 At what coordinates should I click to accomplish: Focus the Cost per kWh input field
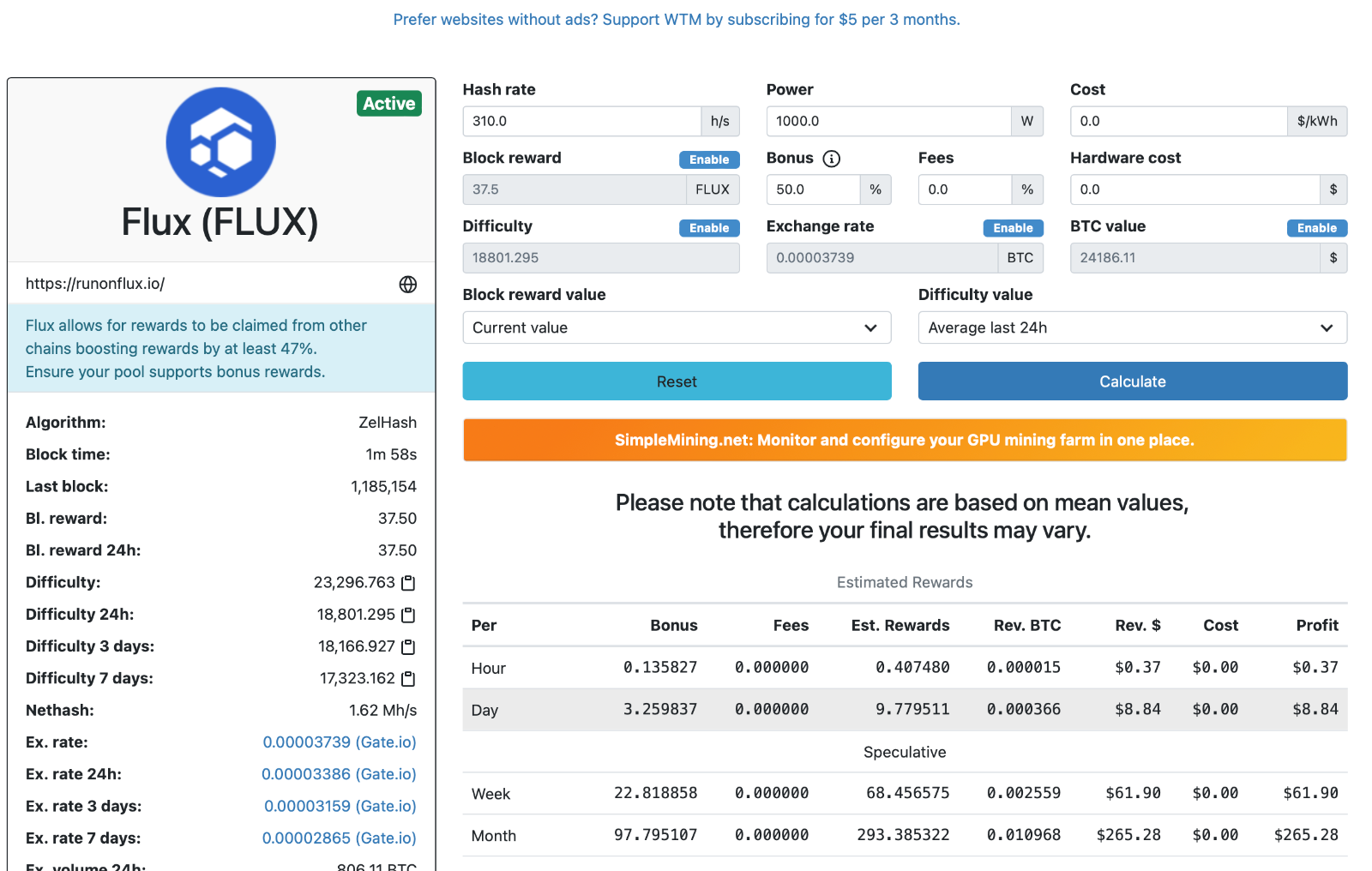pos(1178,121)
